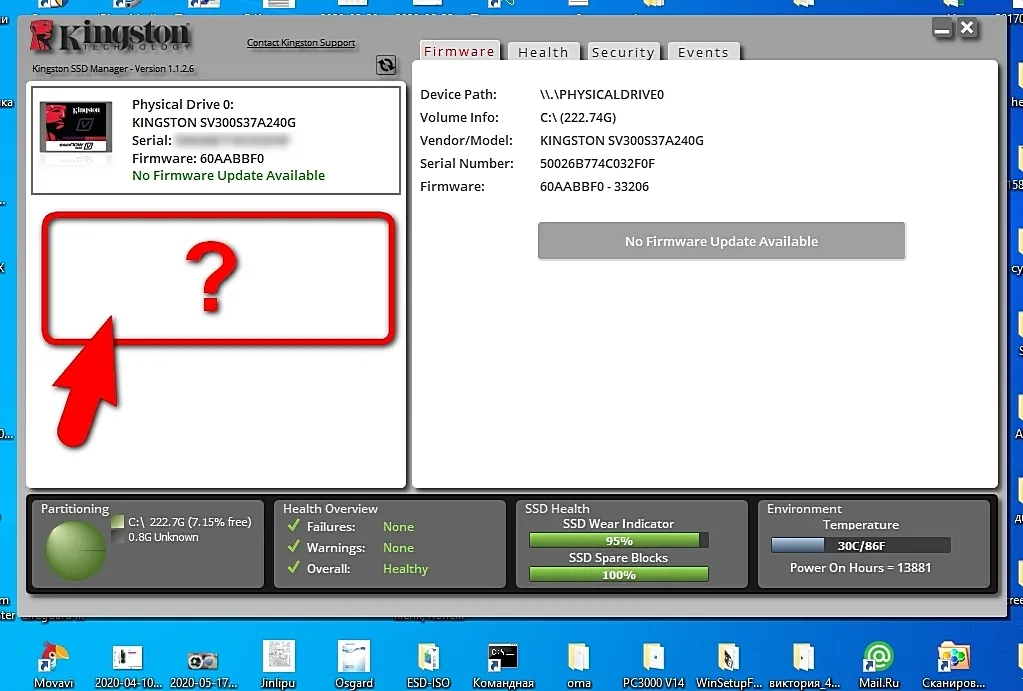Screen dimensions: 1023x691
Task: Open the Mail.Ru desktop shortcut
Action: (877, 661)
